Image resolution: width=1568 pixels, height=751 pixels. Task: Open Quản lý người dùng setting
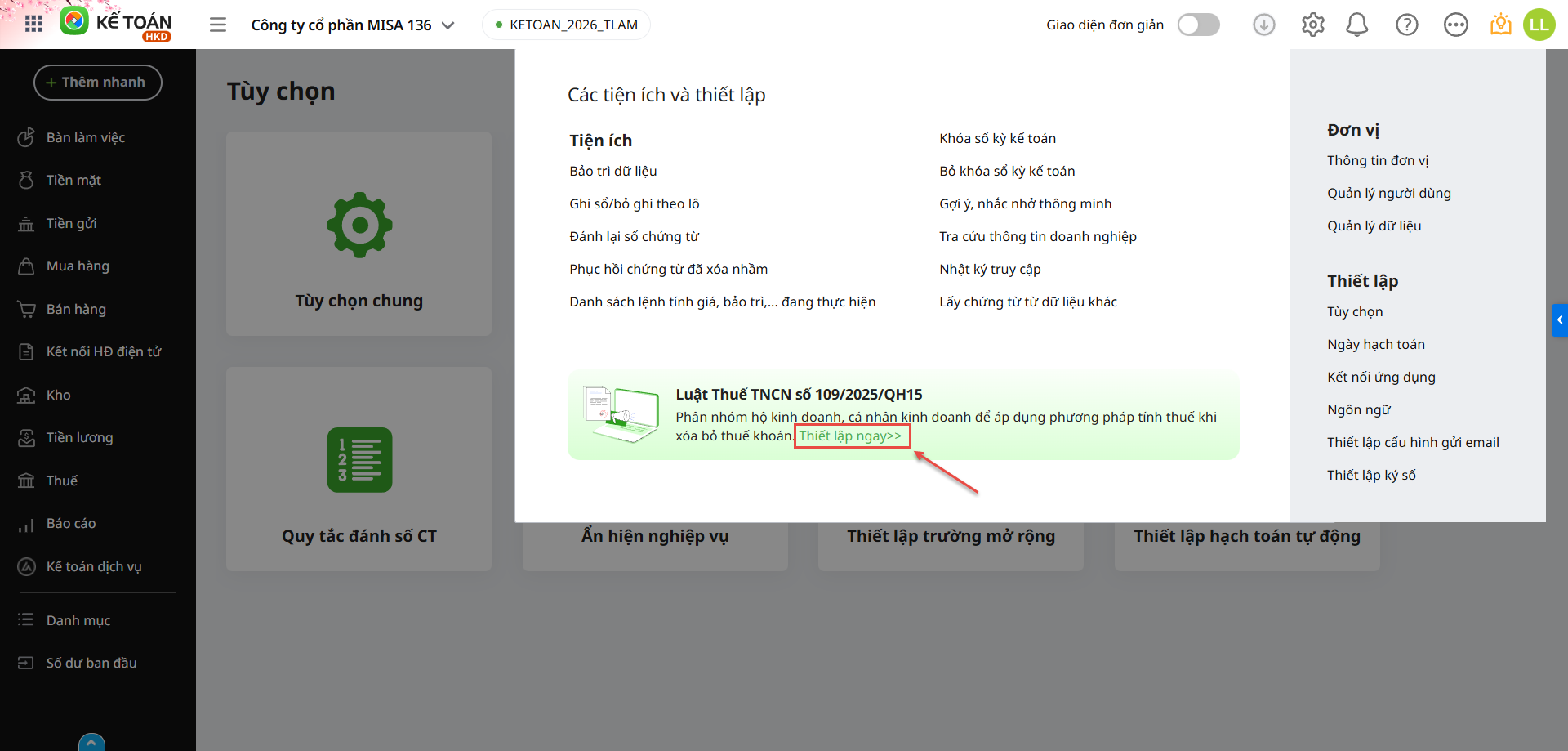point(1388,193)
